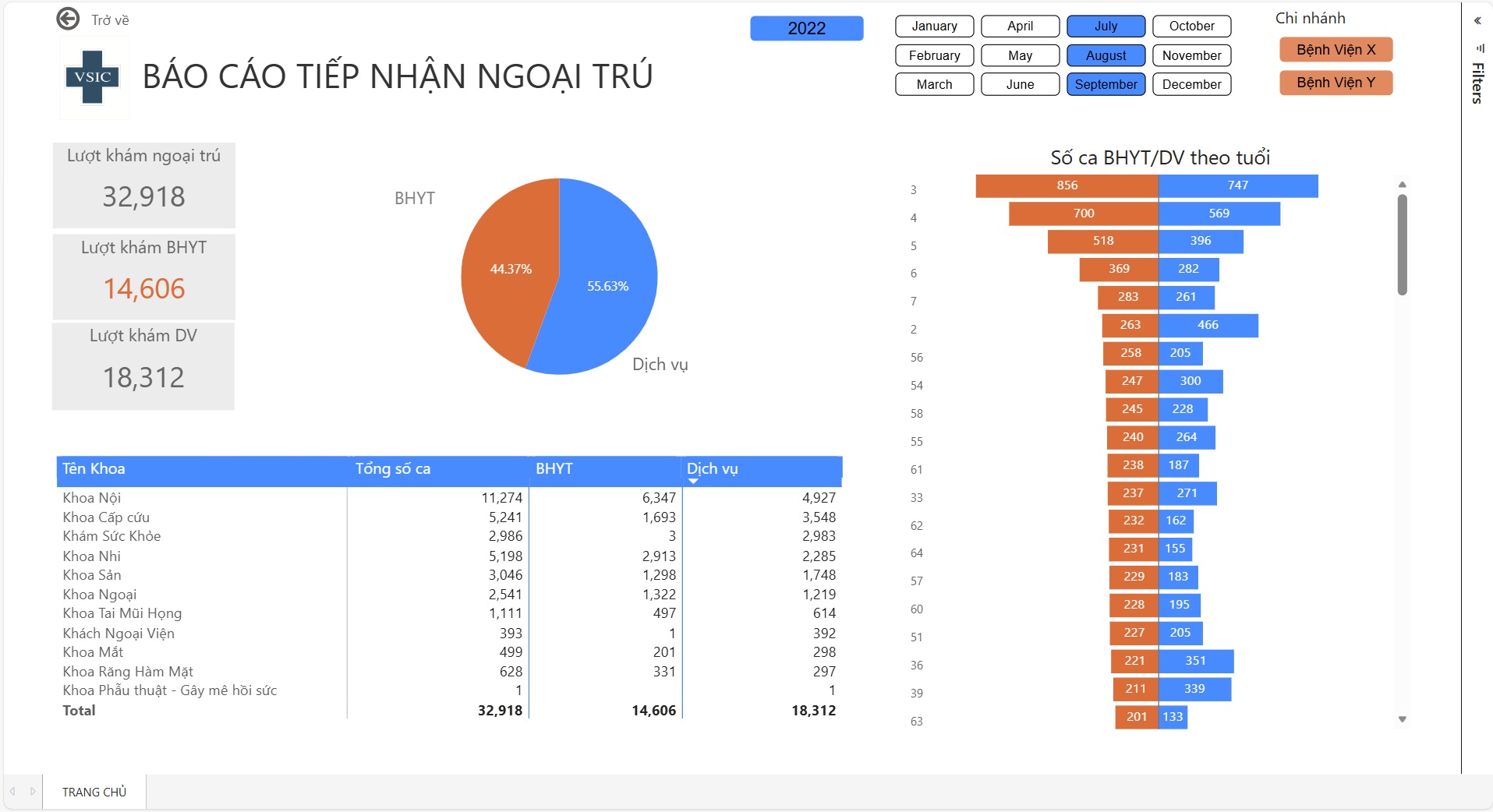The image size is (1493, 812).
Task: Filter by branch Bệnh Viện X
Action: click(x=1336, y=50)
